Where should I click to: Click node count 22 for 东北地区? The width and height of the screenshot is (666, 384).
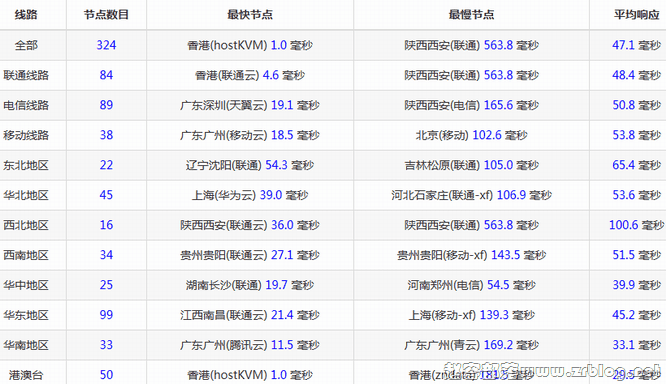(x=106, y=165)
